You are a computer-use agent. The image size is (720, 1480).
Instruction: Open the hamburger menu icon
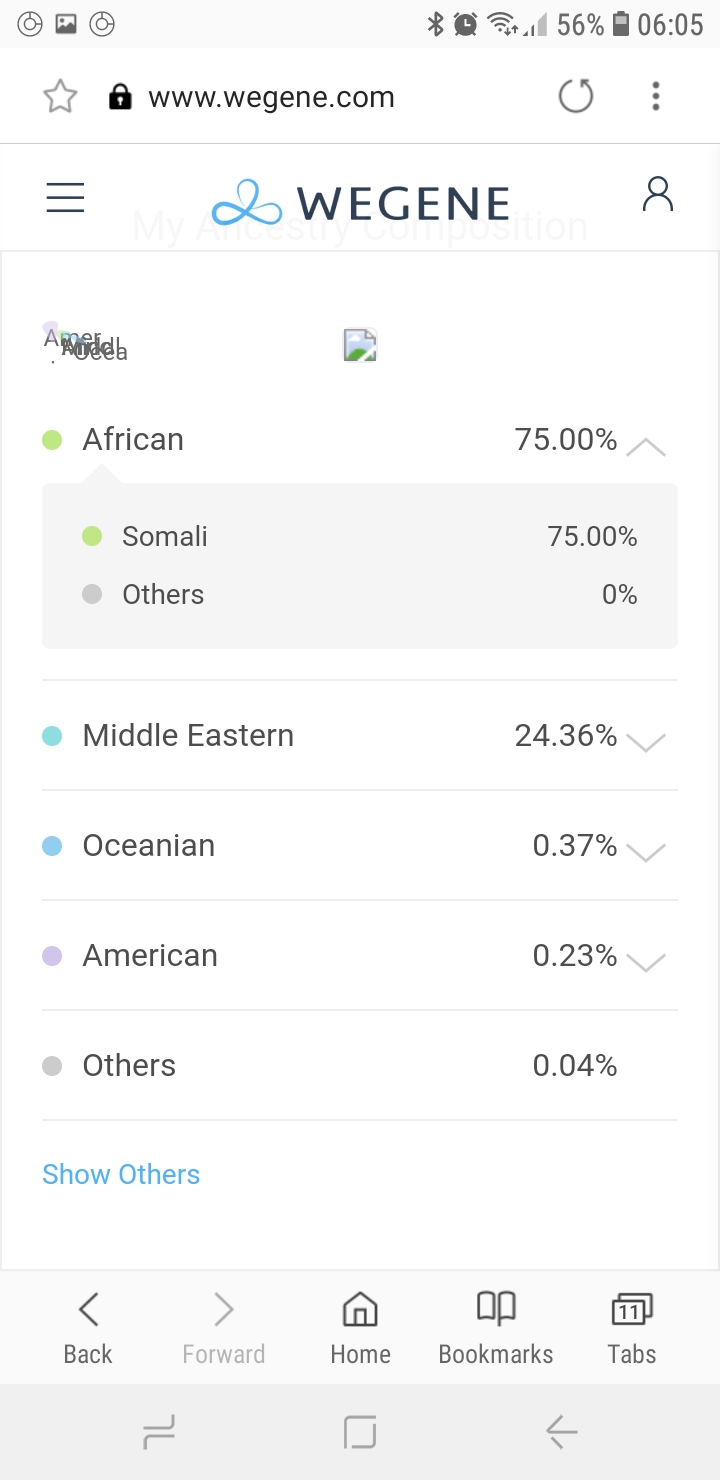[65, 198]
